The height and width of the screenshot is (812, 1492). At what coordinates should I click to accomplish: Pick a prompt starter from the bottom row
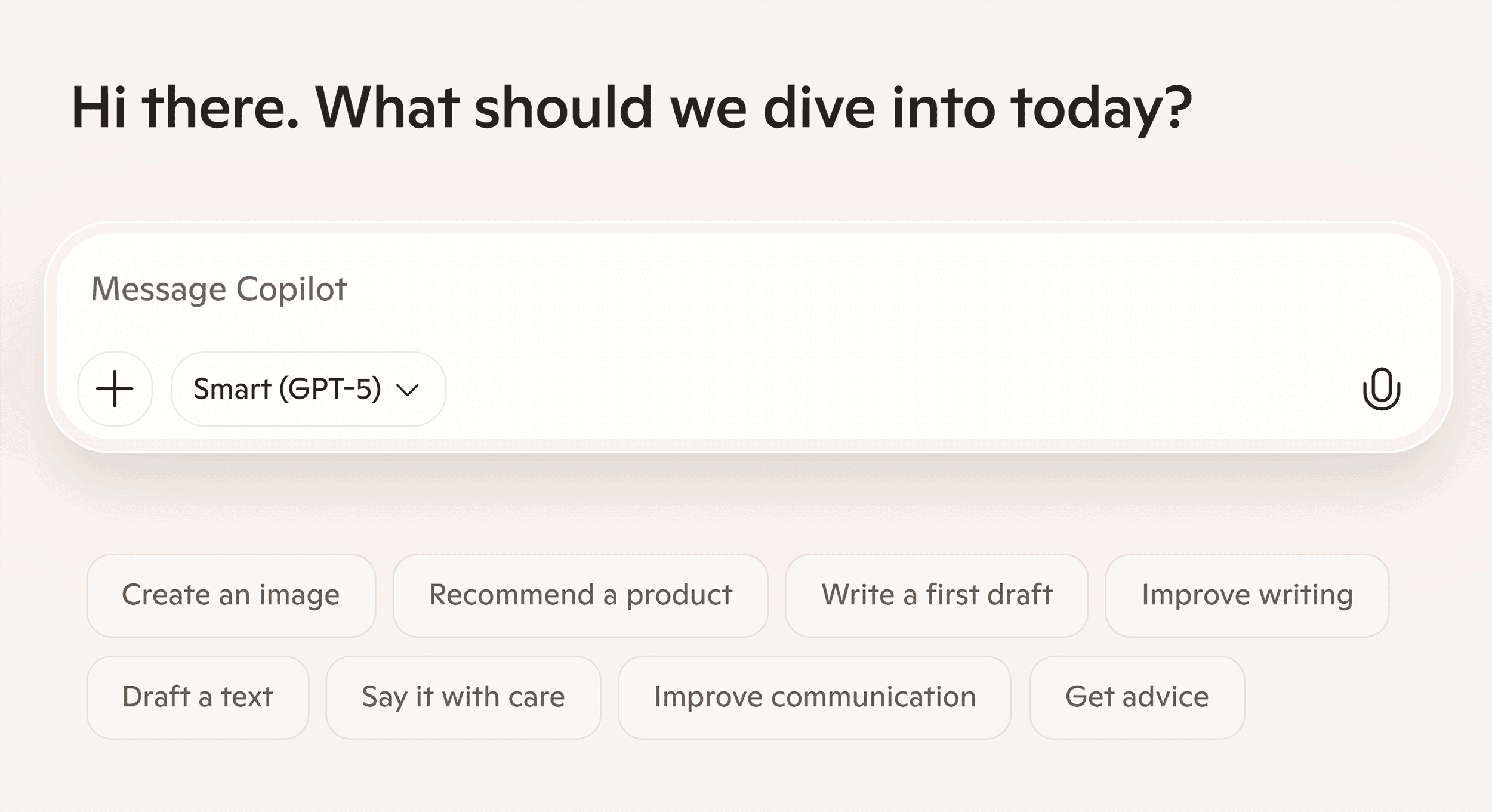tap(464, 696)
